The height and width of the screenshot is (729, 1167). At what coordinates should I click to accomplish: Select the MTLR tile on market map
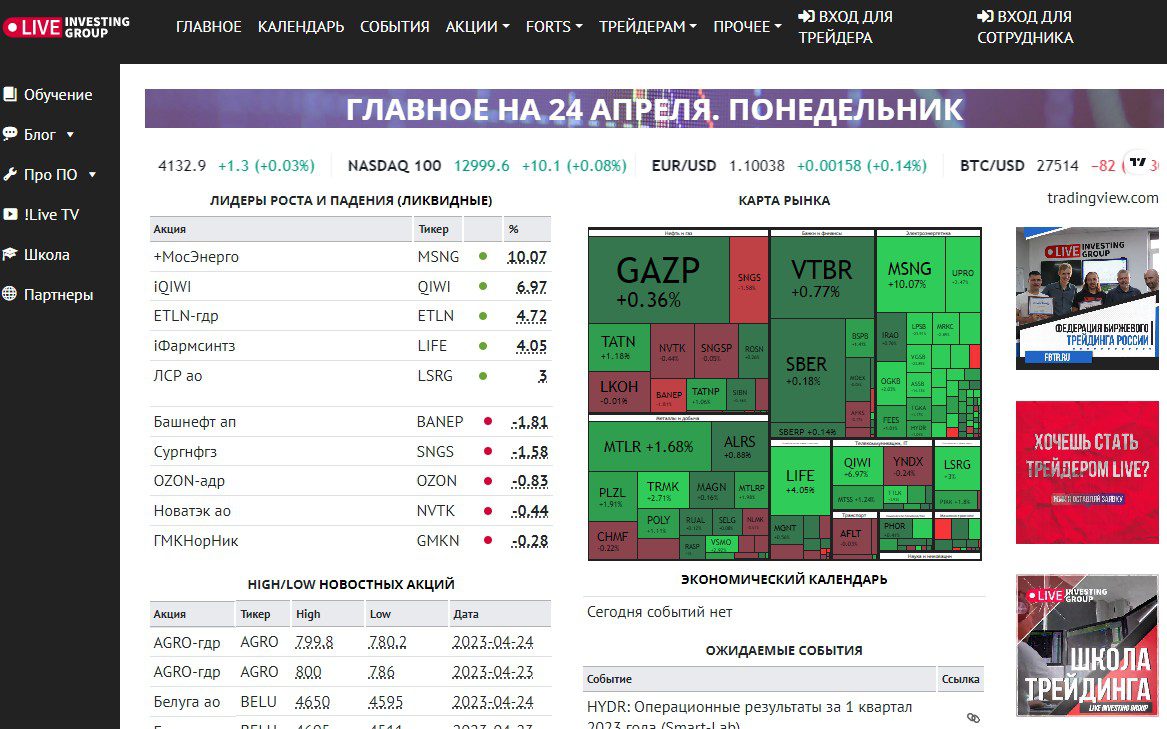[x=648, y=446]
